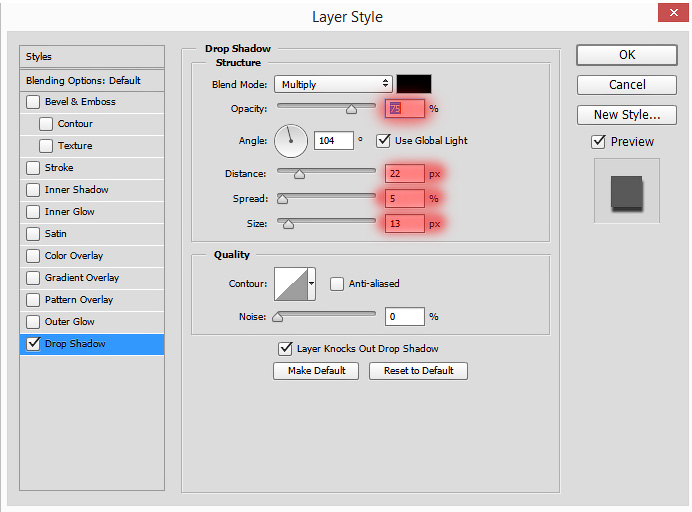
Task: Toggle the Preview checkbox
Action: click(598, 142)
